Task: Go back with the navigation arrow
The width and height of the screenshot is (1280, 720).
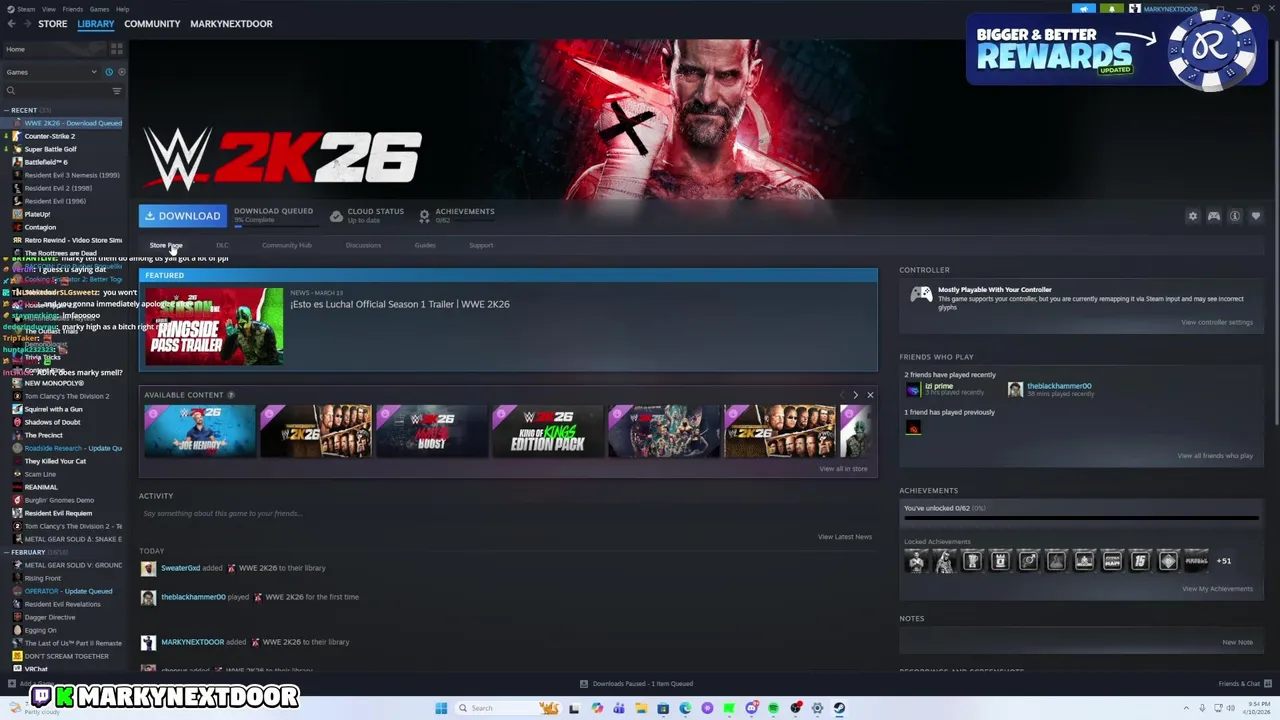Action: pyautogui.click(x=11, y=24)
